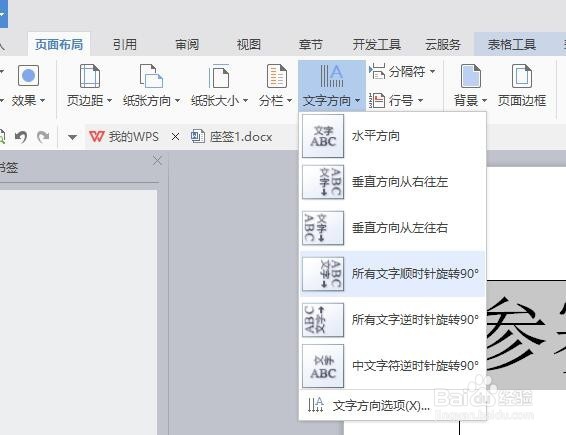Image resolution: width=566 pixels, height=435 pixels.
Task: Select 中文字符逆时针旋转90° menu text
Action: (415, 366)
